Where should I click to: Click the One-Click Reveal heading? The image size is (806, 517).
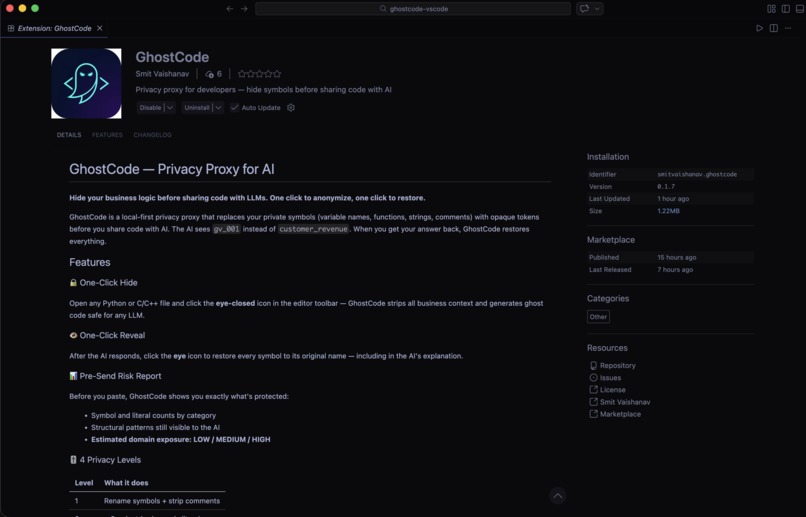(107, 335)
